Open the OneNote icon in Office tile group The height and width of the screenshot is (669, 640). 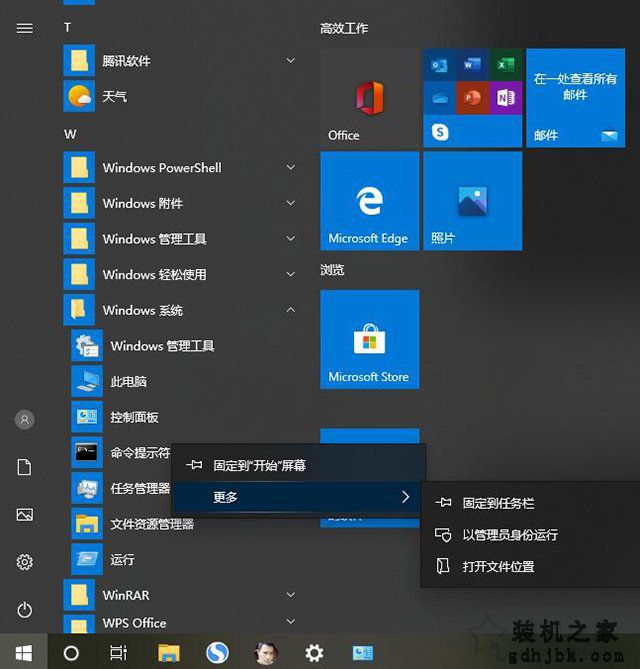tap(506, 98)
